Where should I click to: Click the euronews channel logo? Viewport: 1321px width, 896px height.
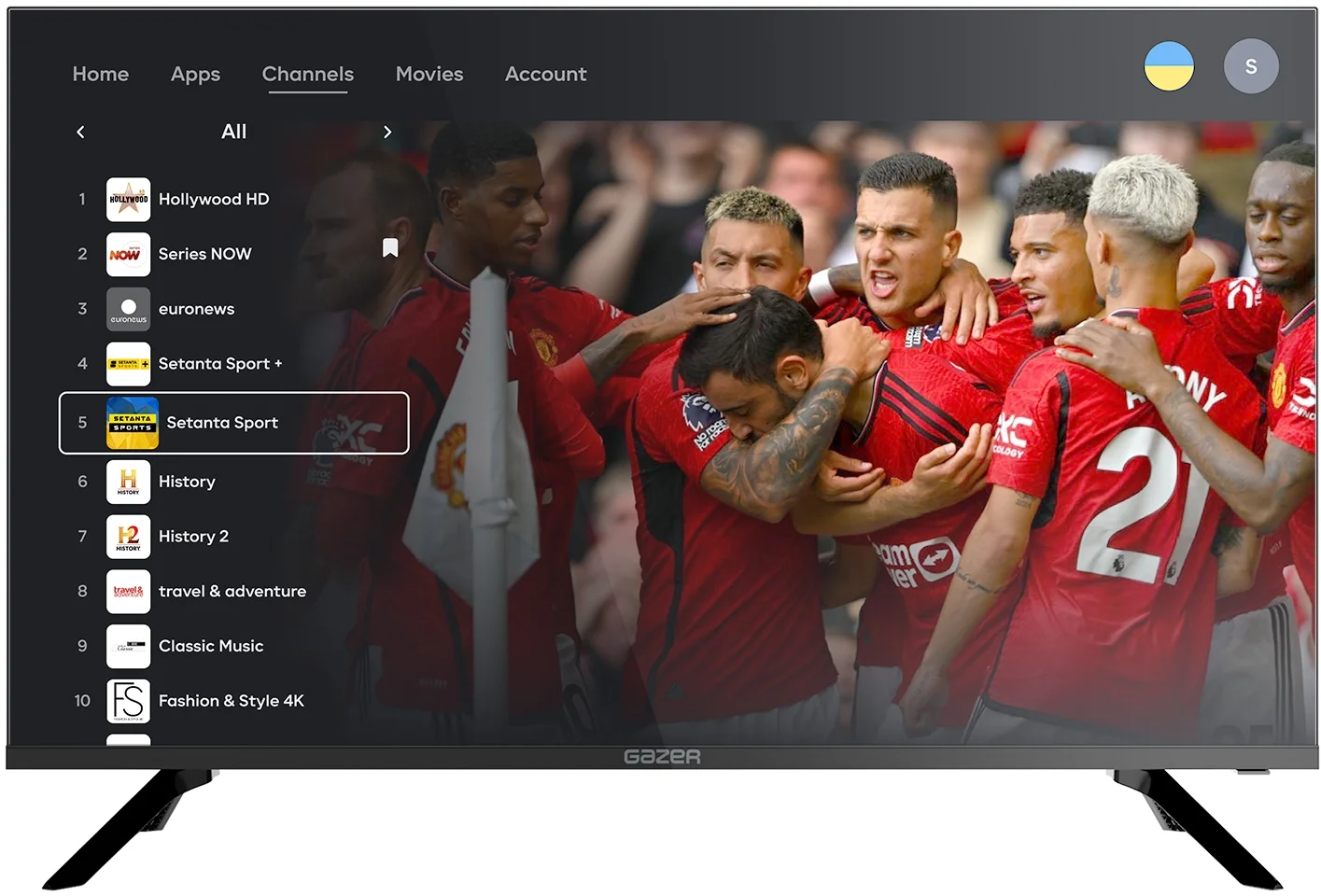[128, 309]
